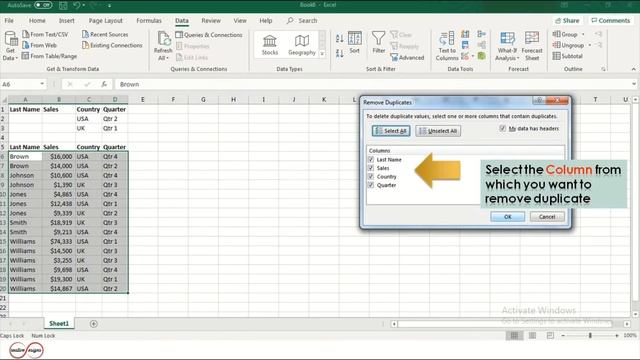Toggle AutoSave switch
The image size is (640, 360).
(43, 5)
